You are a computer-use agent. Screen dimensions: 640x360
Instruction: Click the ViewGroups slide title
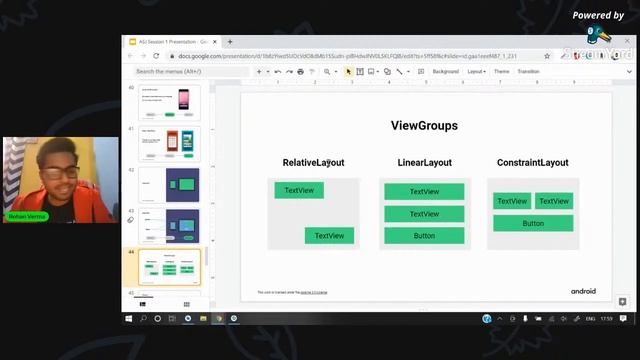point(424,125)
